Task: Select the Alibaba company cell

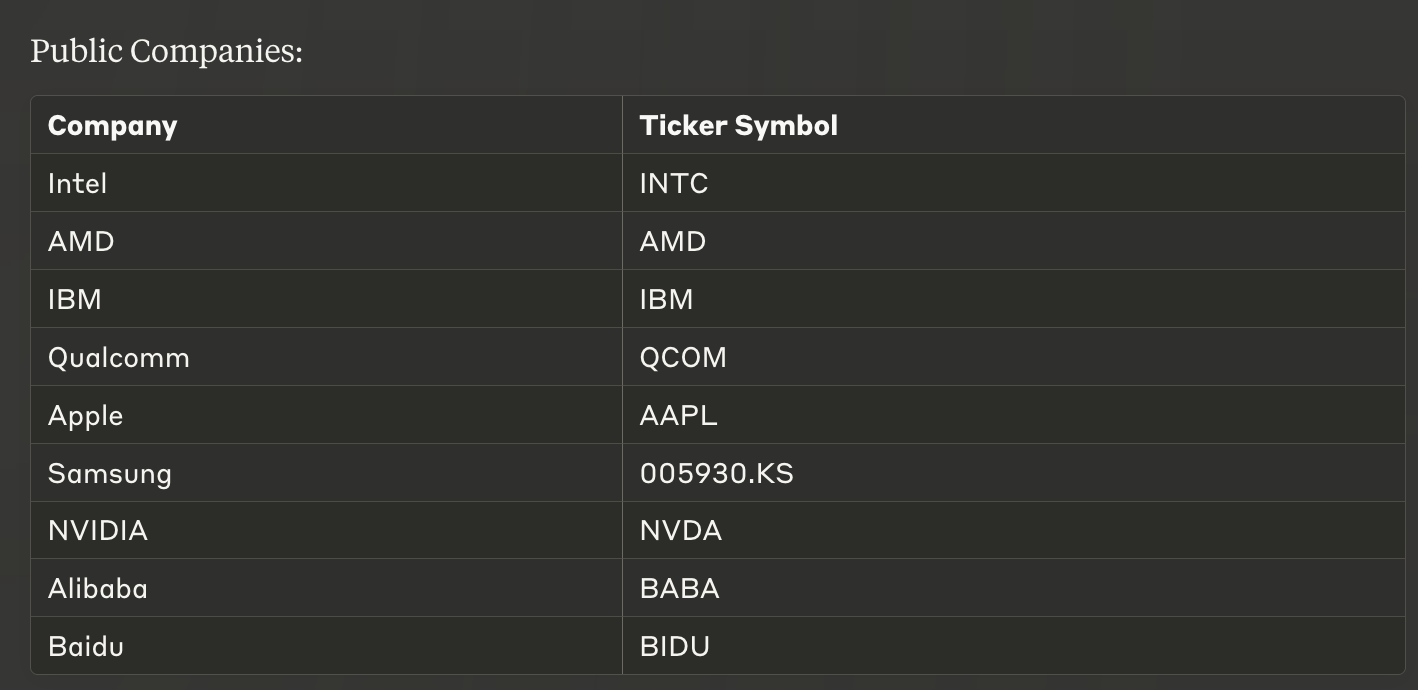Action: tap(326, 588)
